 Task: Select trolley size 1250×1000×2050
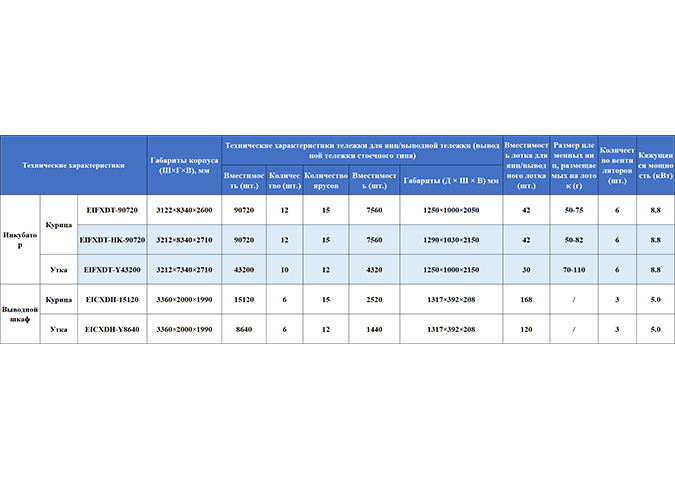click(451, 210)
